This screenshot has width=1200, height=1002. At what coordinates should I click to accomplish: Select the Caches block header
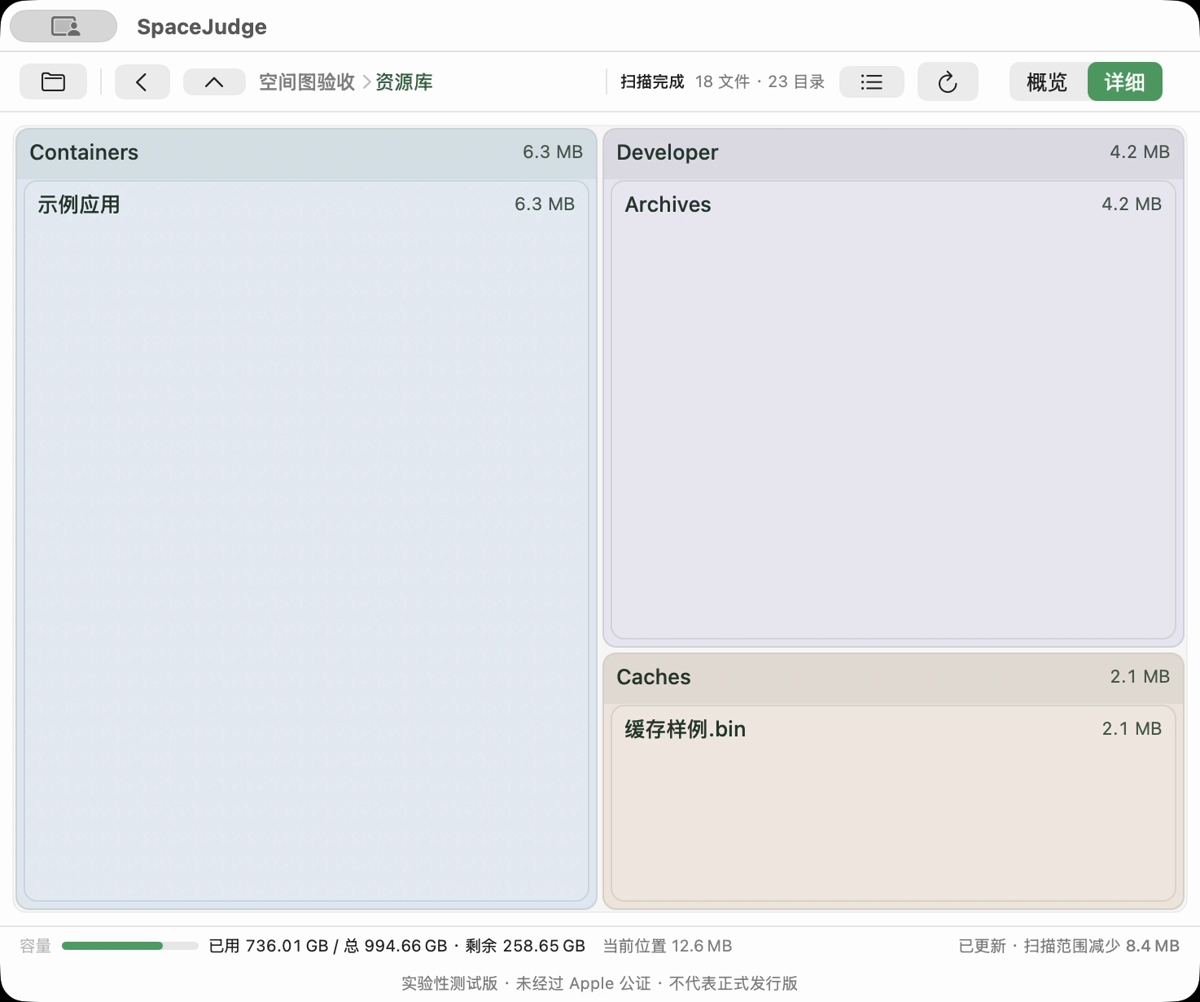[x=893, y=677]
